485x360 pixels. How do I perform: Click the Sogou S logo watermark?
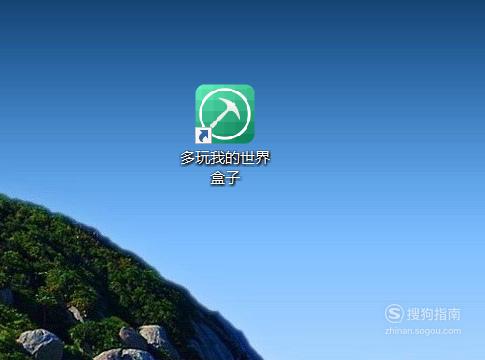point(394,313)
